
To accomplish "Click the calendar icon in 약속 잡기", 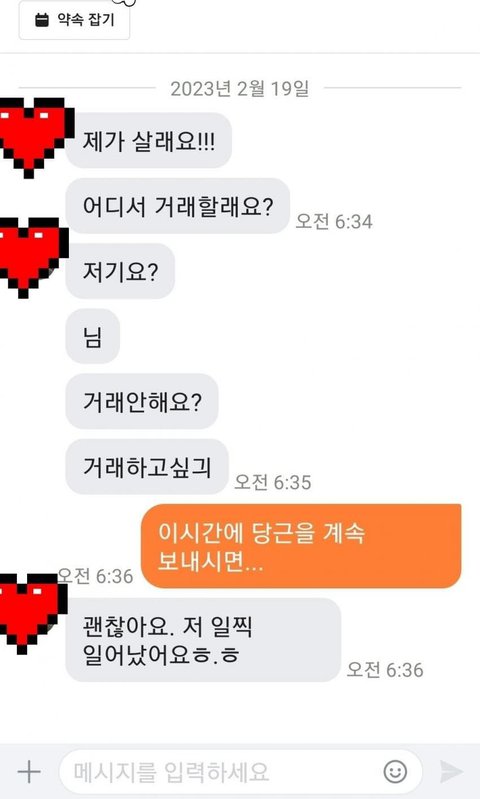I will (42, 20).
